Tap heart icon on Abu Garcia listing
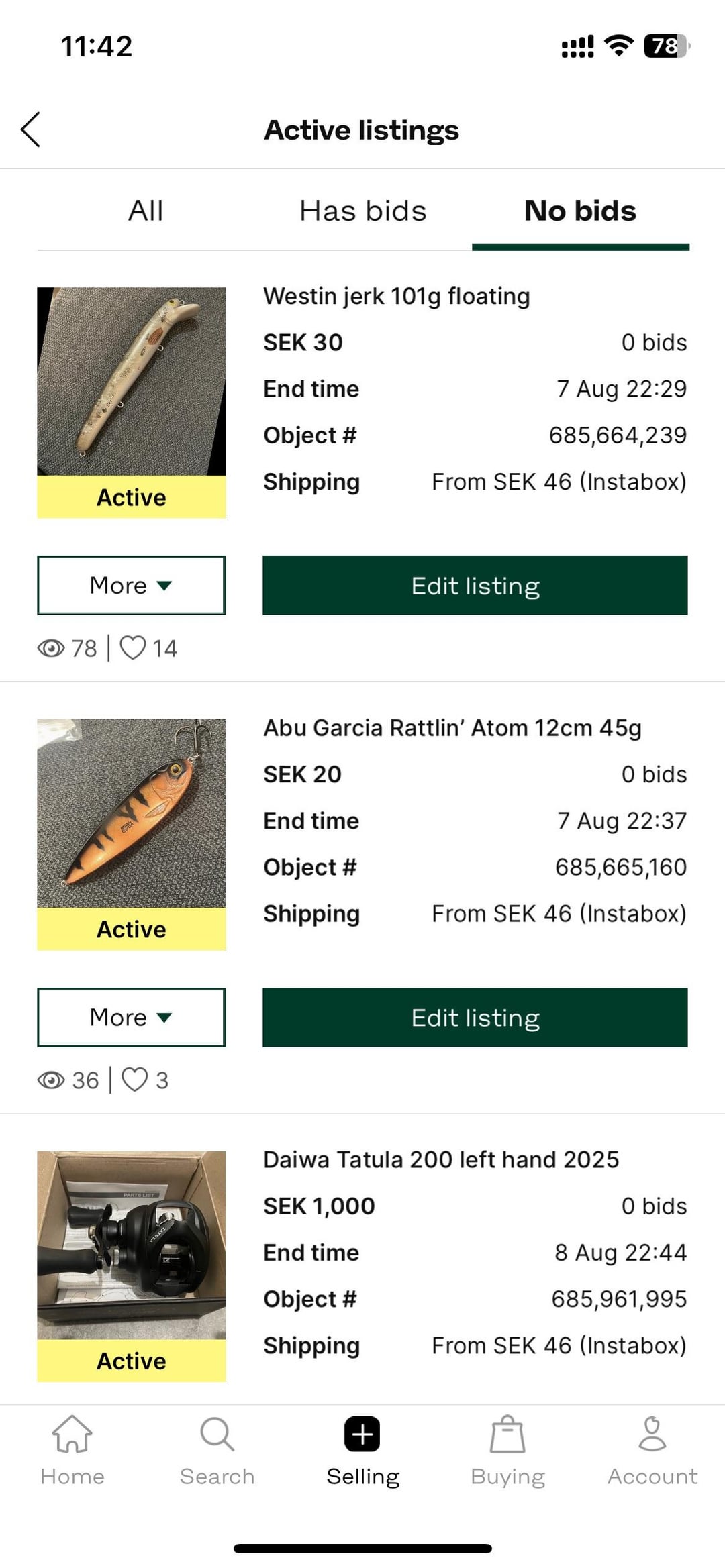725x1568 pixels. click(x=134, y=1080)
